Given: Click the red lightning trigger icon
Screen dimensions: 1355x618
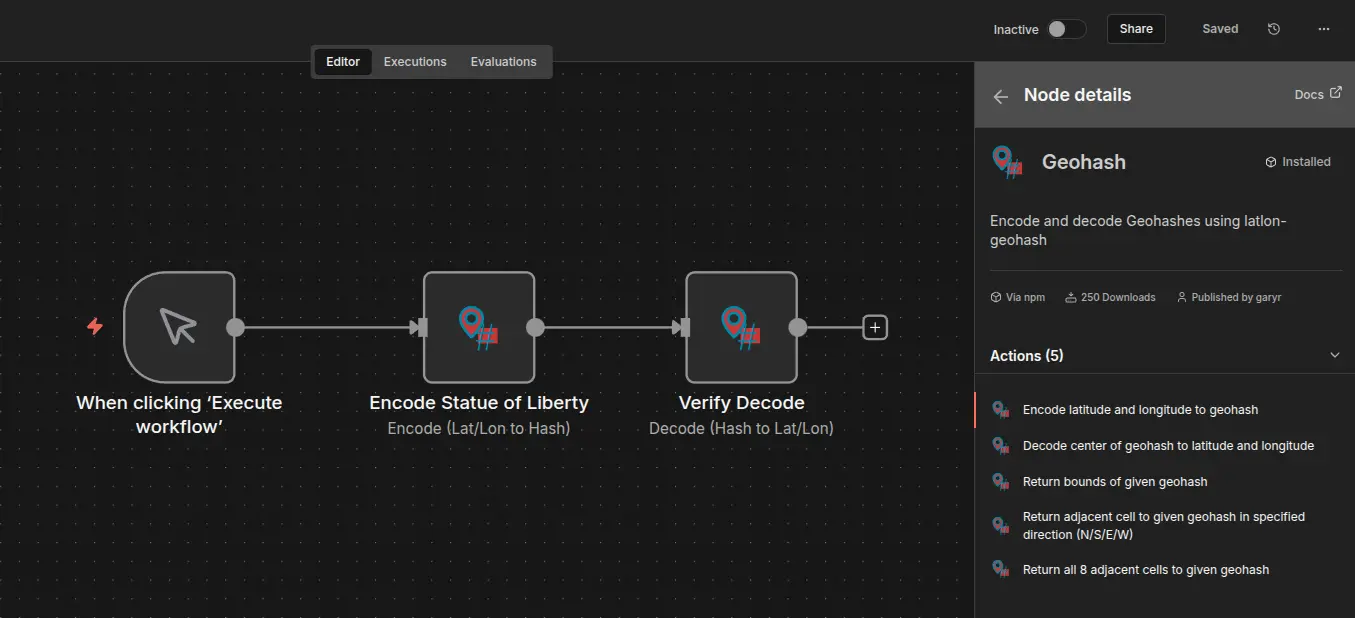Looking at the screenshot, I should (x=95, y=326).
